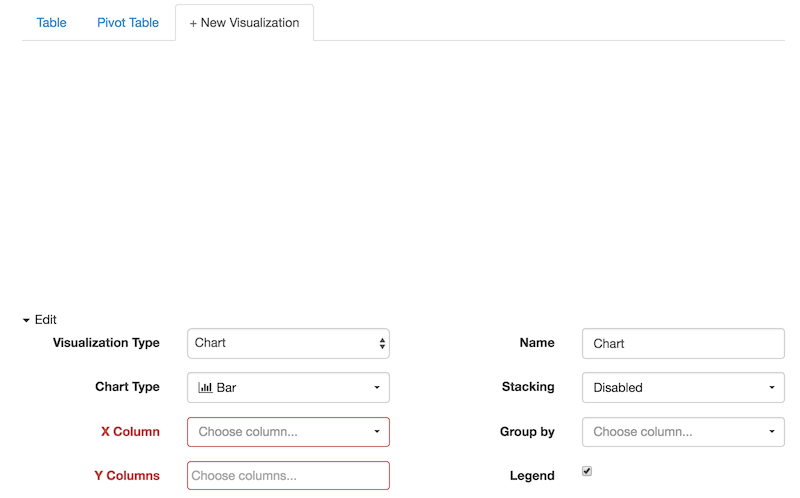Uncheck the Legend checkbox
This screenshot has width=800, height=498.
[587, 471]
